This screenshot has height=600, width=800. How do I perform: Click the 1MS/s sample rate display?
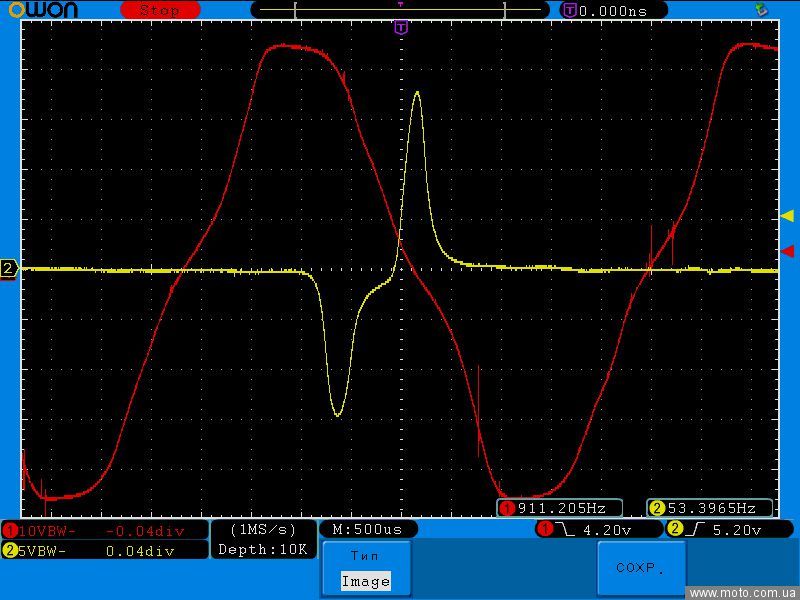[x=263, y=529]
